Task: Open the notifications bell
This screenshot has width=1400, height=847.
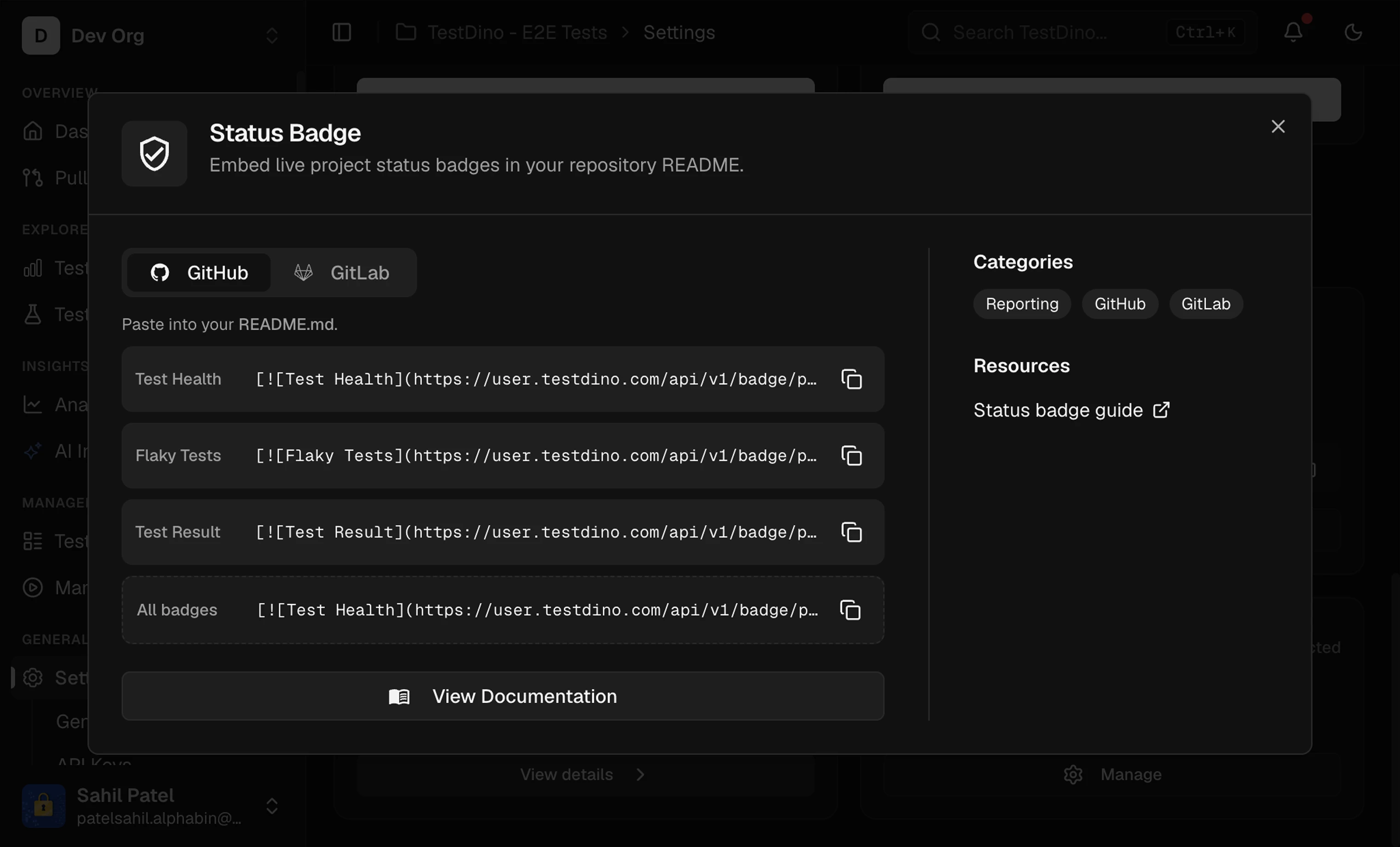Action: pyautogui.click(x=1293, y=32)
